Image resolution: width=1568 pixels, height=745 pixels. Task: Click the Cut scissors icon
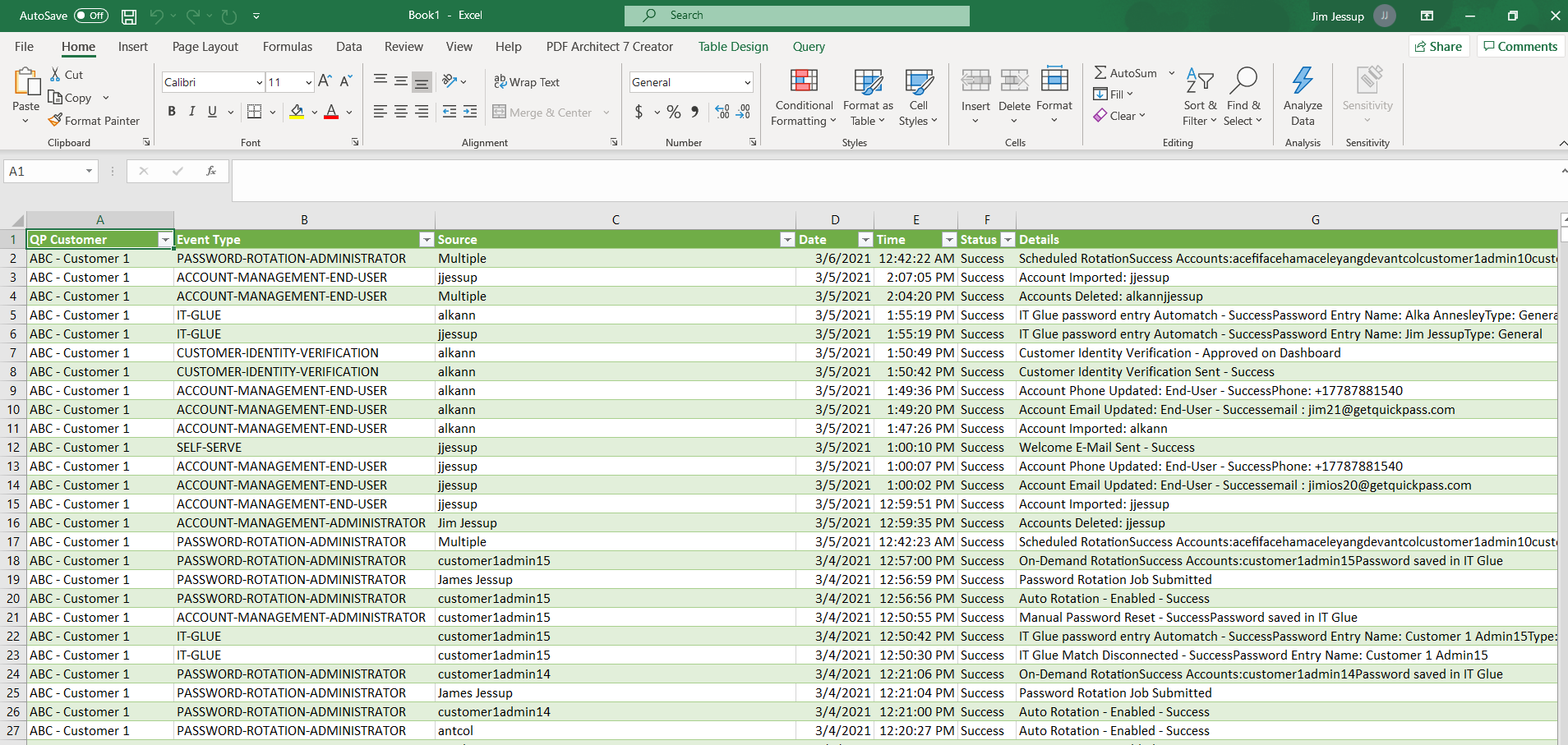(55, 74)
